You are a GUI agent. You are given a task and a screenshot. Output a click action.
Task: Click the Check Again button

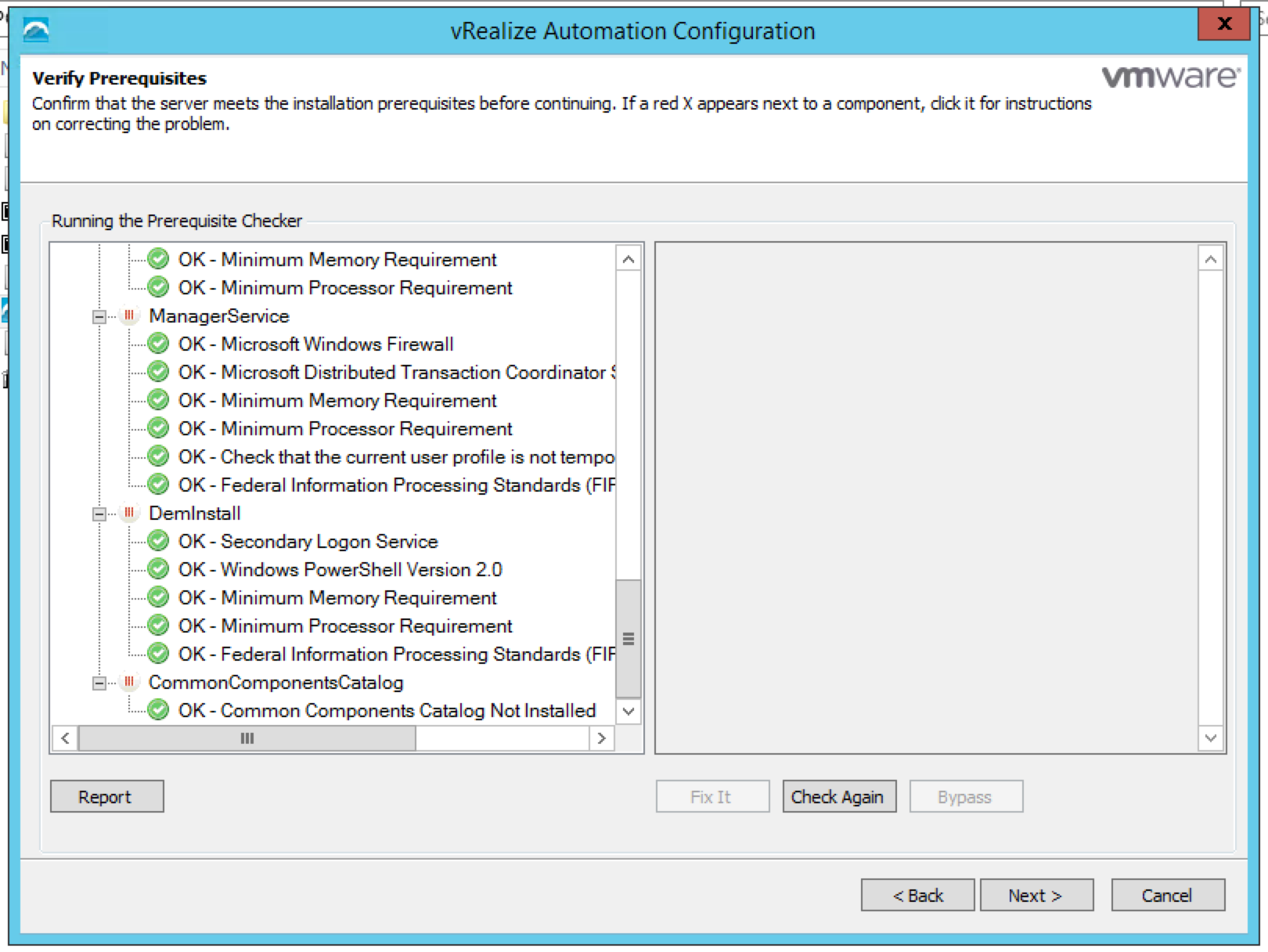839,796
